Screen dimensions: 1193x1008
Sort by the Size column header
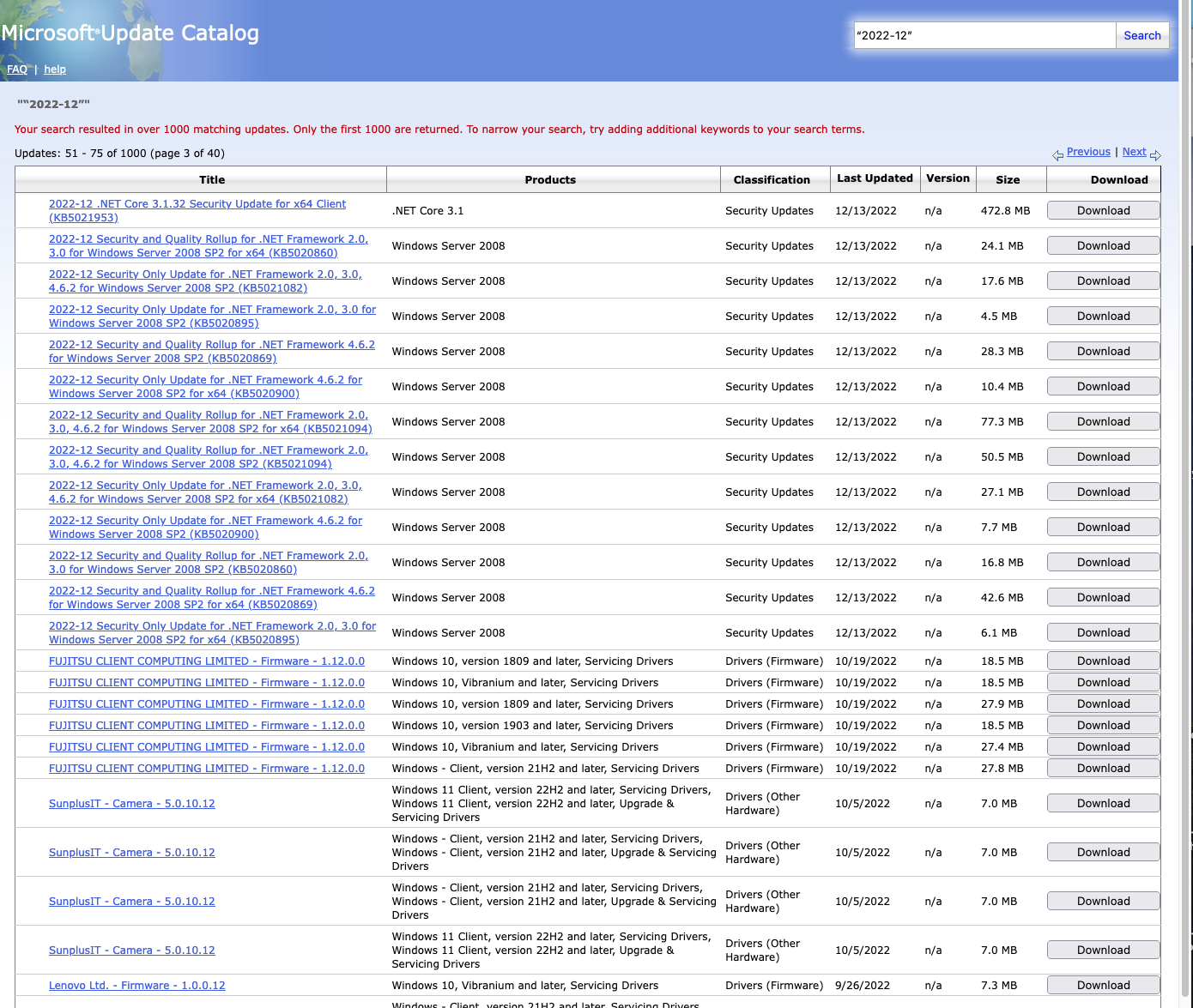coord(1008,180)
